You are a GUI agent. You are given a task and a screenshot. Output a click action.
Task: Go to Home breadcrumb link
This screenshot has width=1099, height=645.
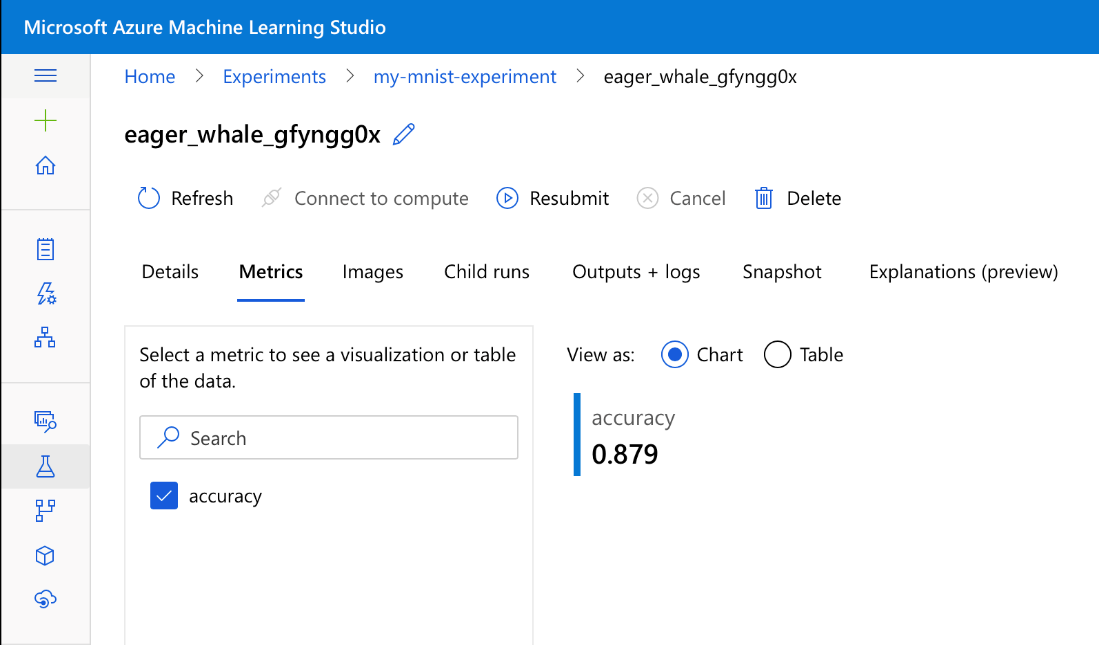pos(150,76)
